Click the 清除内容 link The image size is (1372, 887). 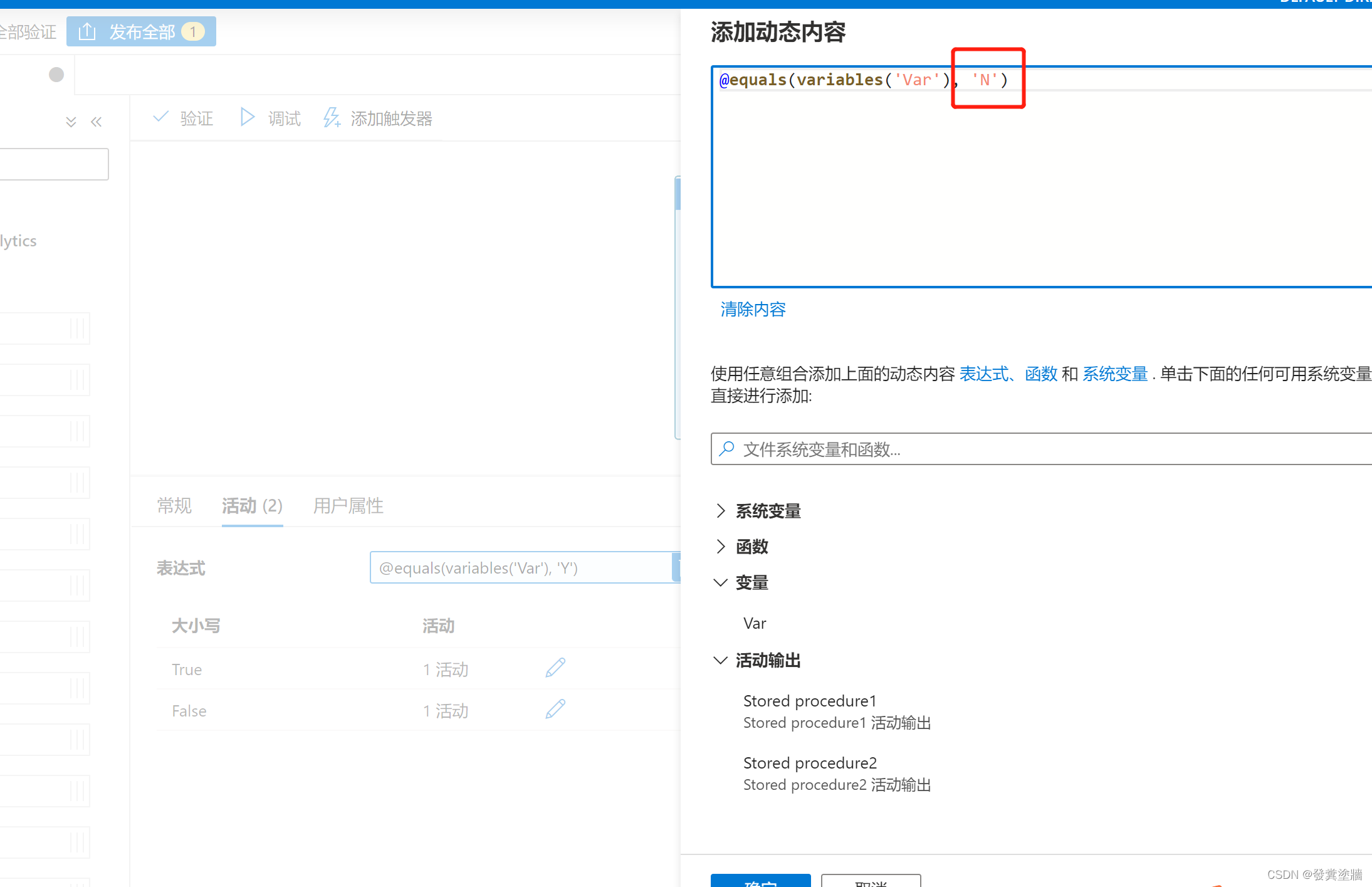[753, 309]
